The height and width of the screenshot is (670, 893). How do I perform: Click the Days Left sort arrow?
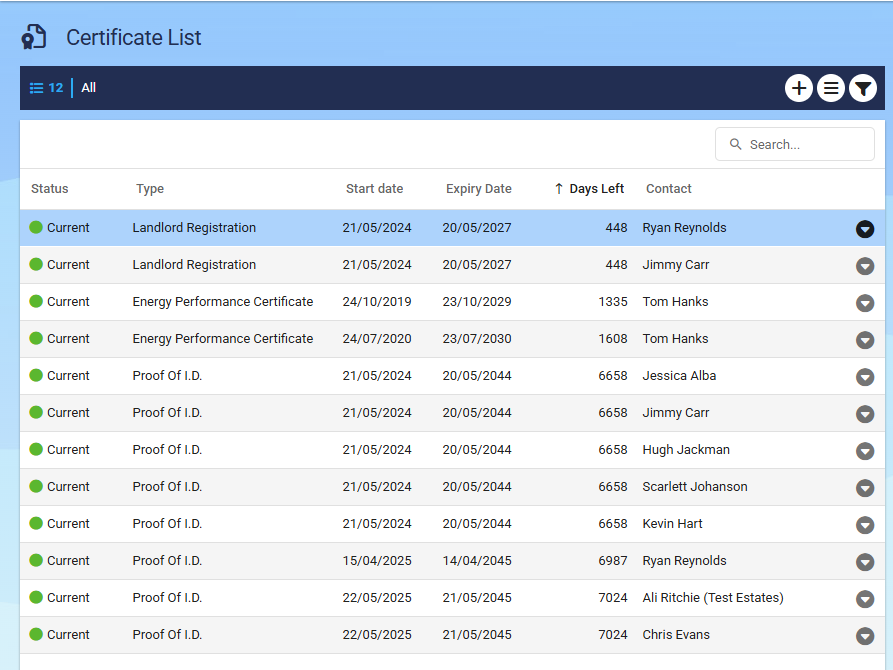(x=559, y=189)
